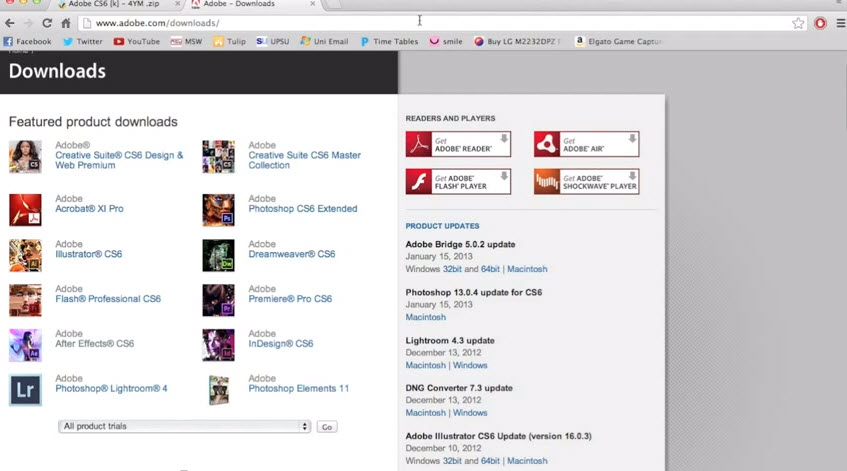Open the Acrobat XI Pro link
The width and height of the screenshot is (847, 471).
(89, 208)
